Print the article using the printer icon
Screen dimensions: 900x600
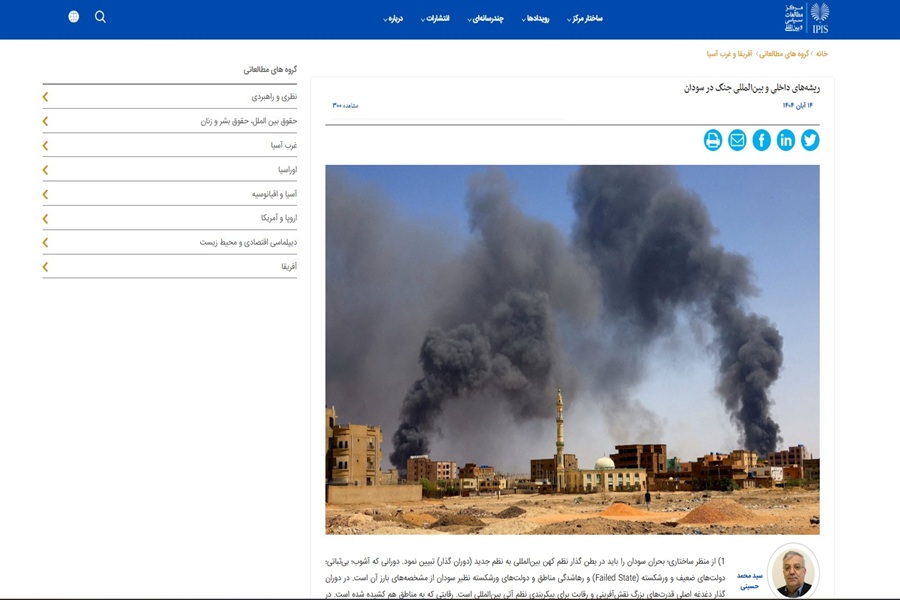tap(713, 140)
